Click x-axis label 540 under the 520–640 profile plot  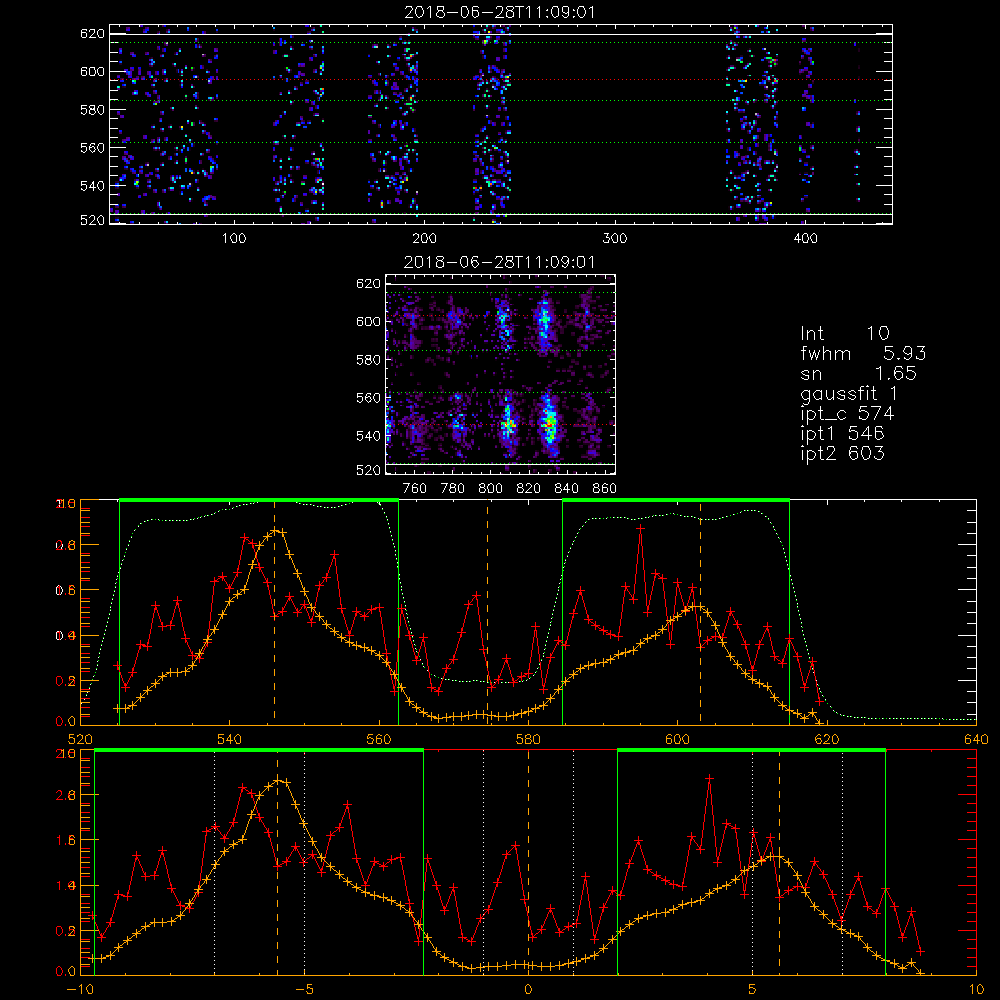230,739
